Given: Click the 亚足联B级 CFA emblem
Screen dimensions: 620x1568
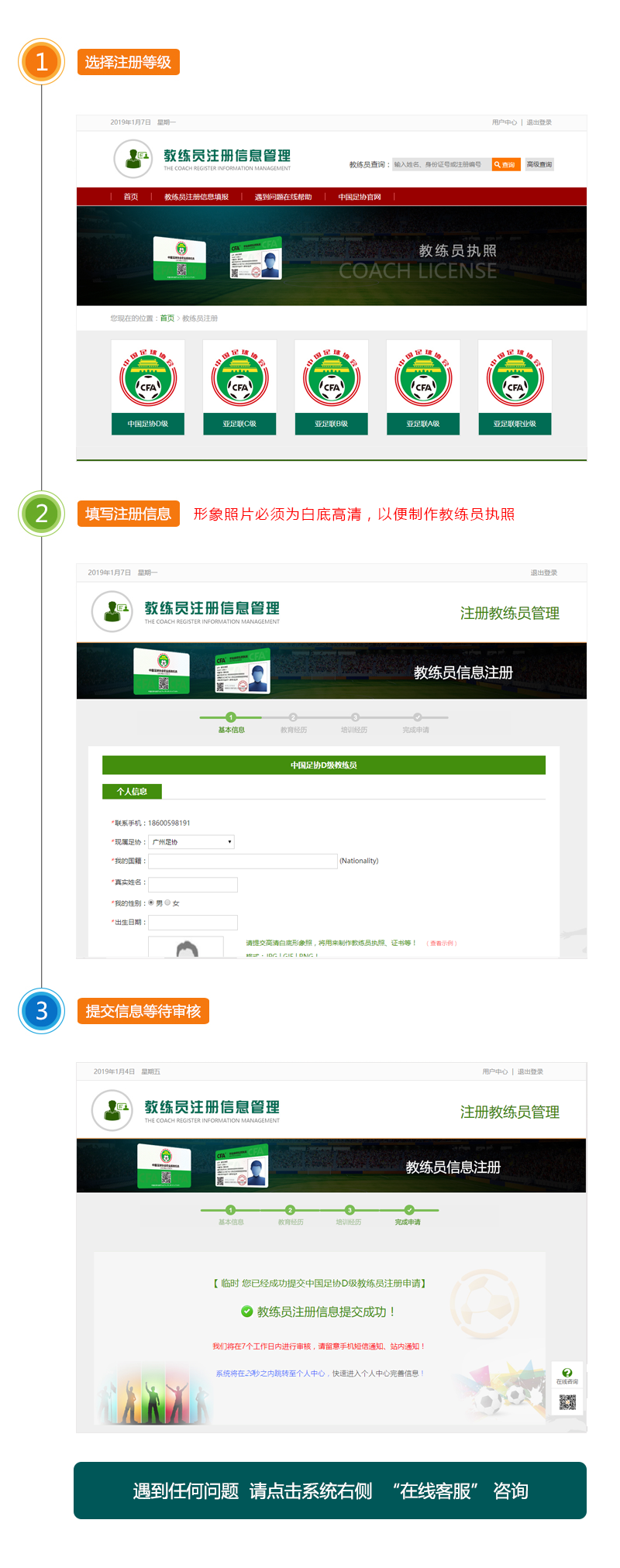Looking at the screenshot, I should (332, 378).
